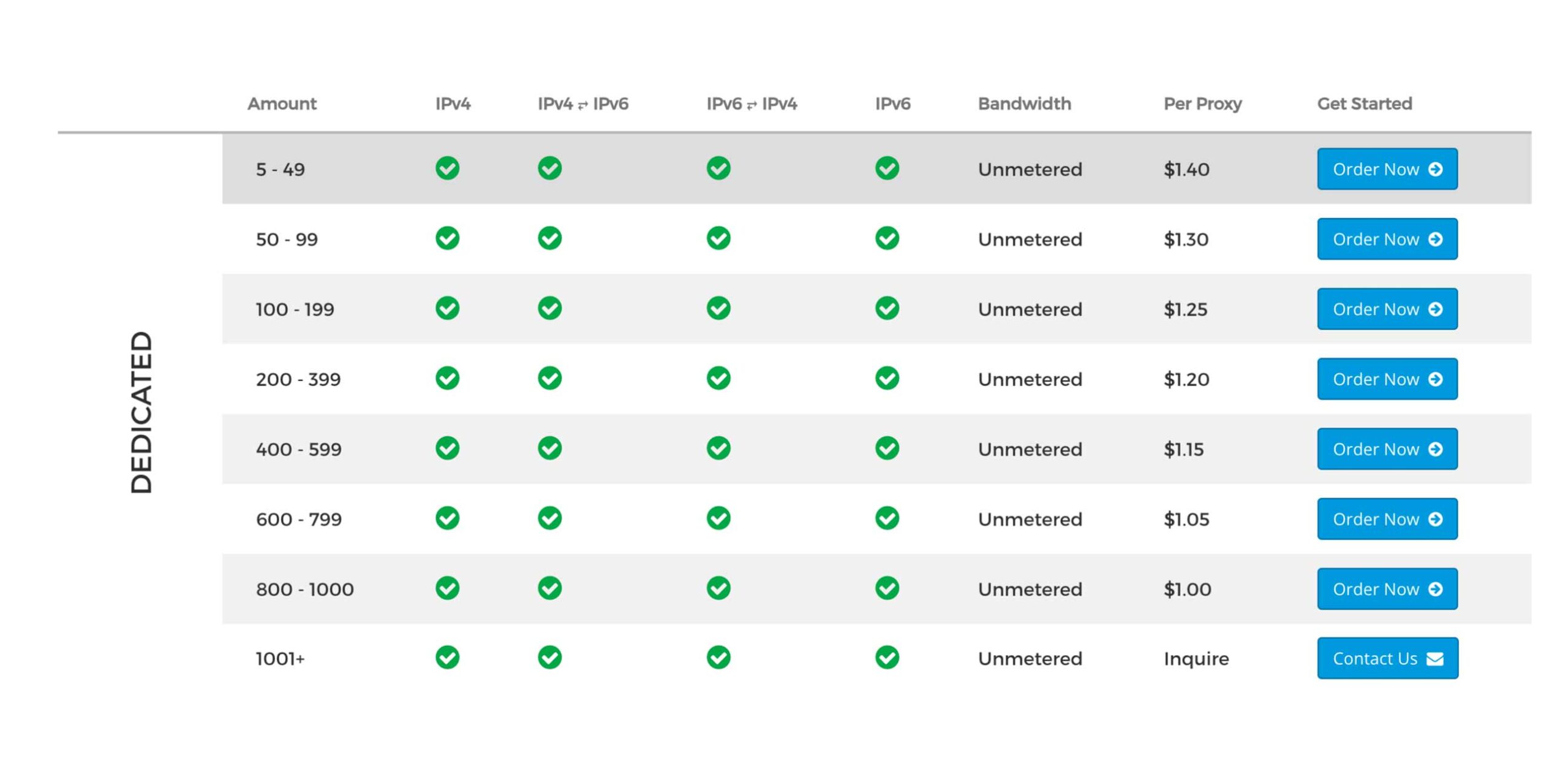Order the $1.00 per proxy plan

[x=1387, y=589]
